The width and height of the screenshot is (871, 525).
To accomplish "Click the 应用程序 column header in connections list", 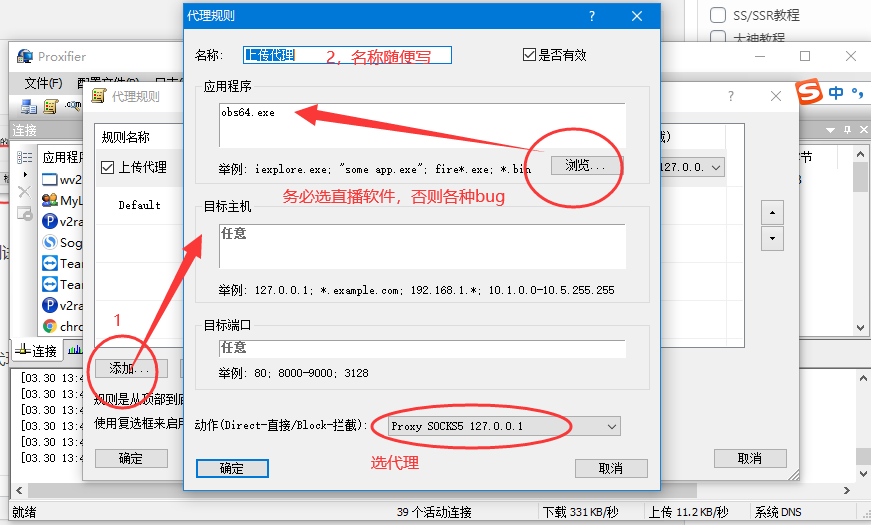I will [62, 157].
